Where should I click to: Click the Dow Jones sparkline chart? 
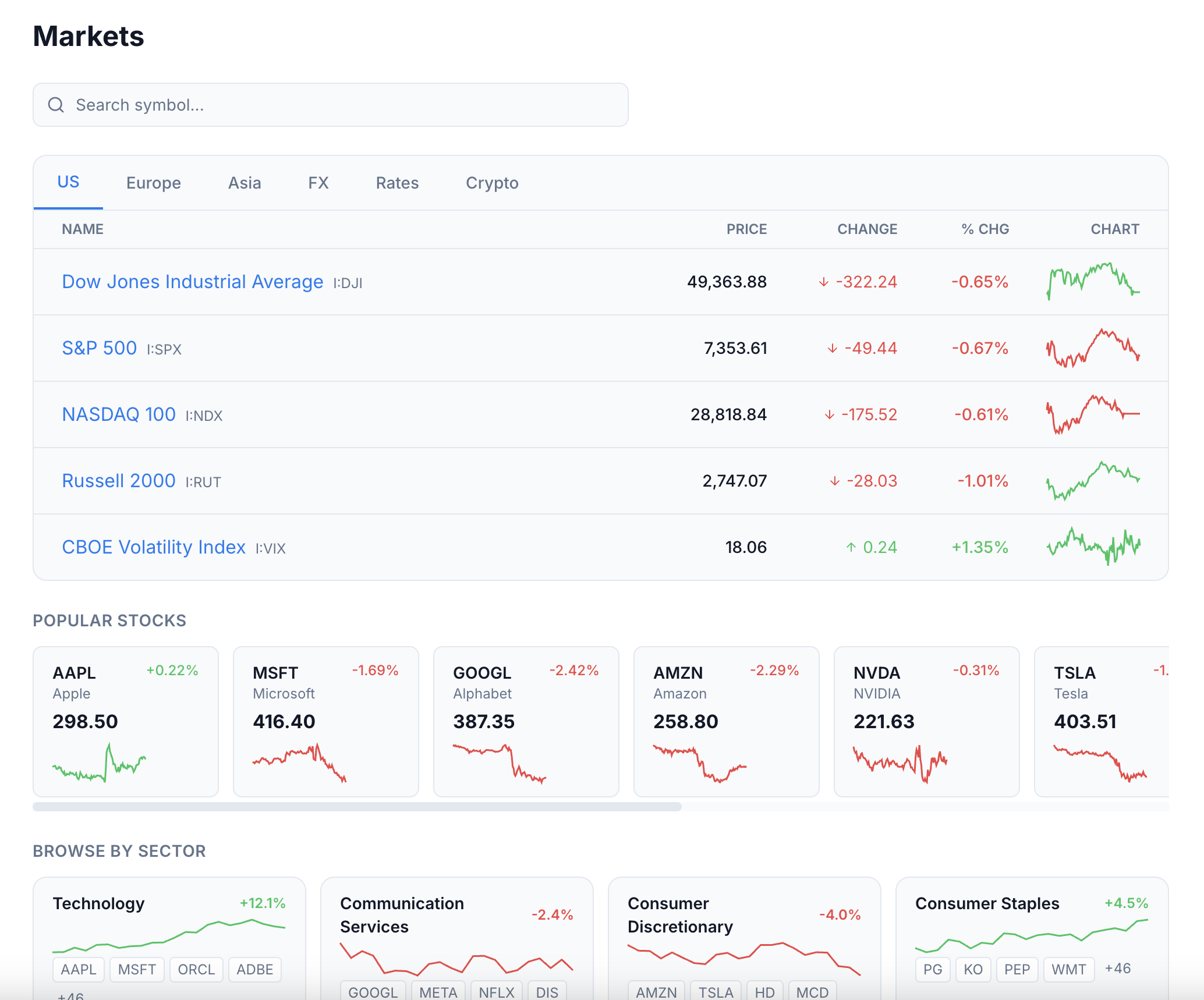click(x=1093, y=282)
